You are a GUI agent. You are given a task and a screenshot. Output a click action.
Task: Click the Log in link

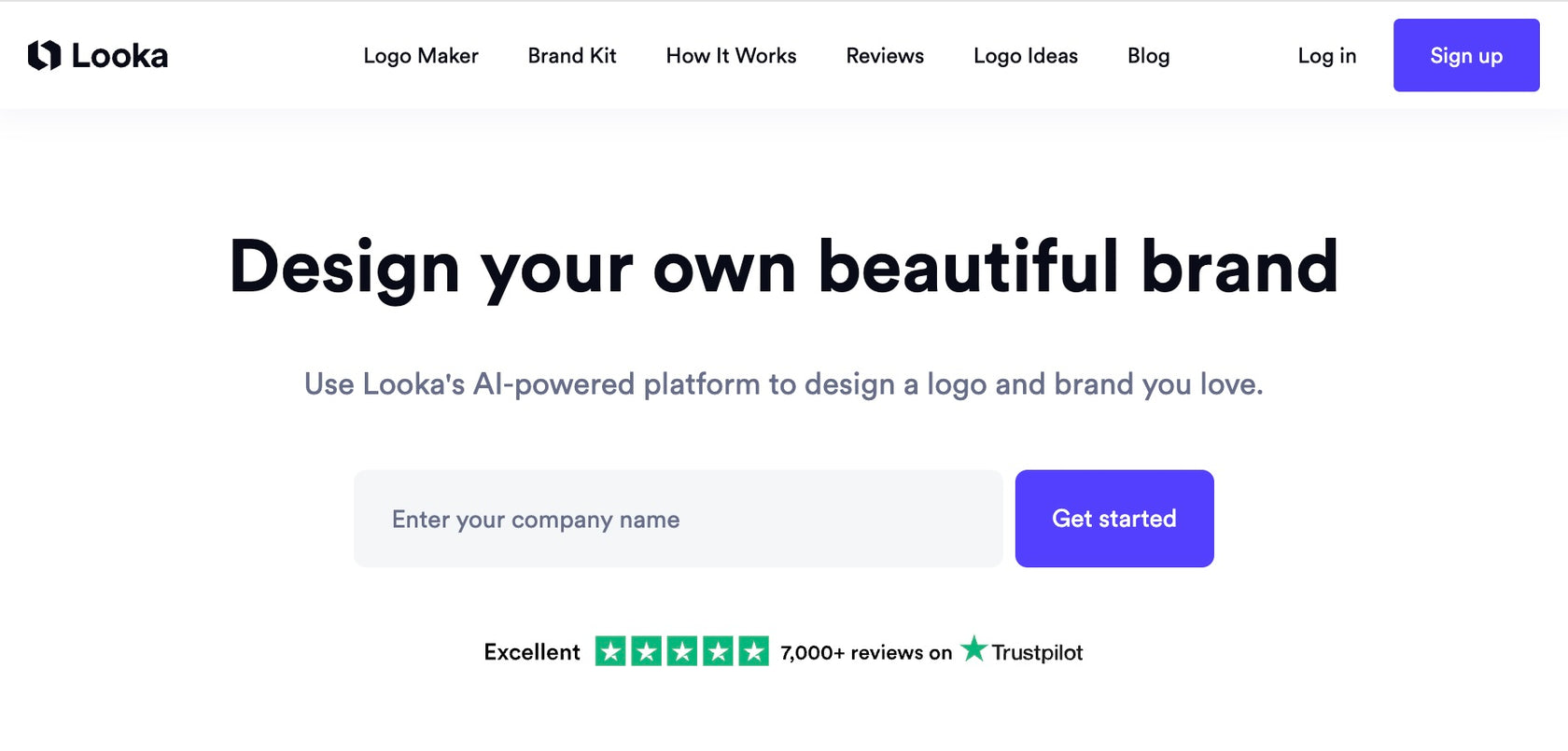pos(1326,56)
